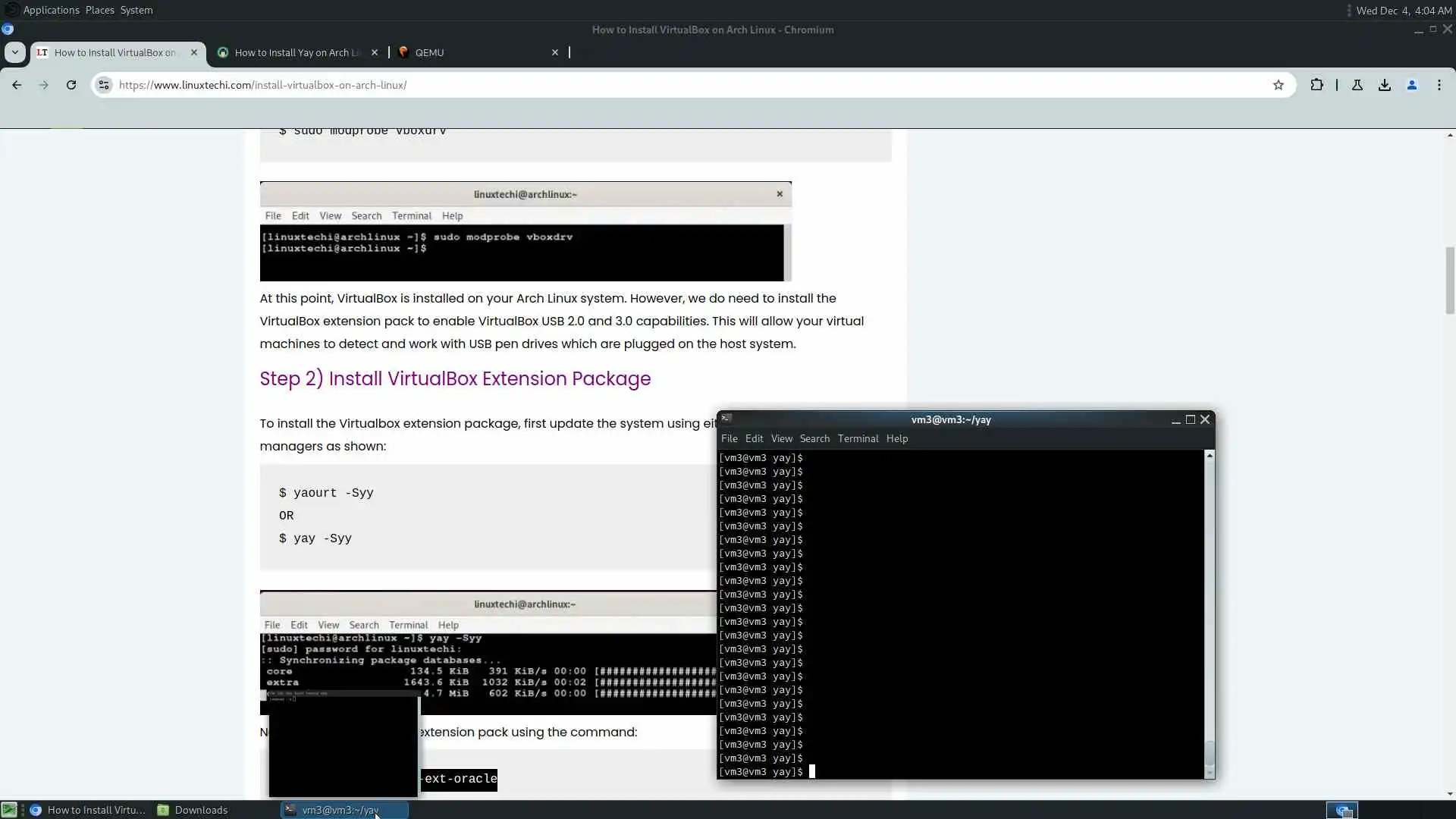Open Search menu in vm3 terminal window
Image resolution: width=1456 pixels, height=819 pixels.
tap(814, 438)
